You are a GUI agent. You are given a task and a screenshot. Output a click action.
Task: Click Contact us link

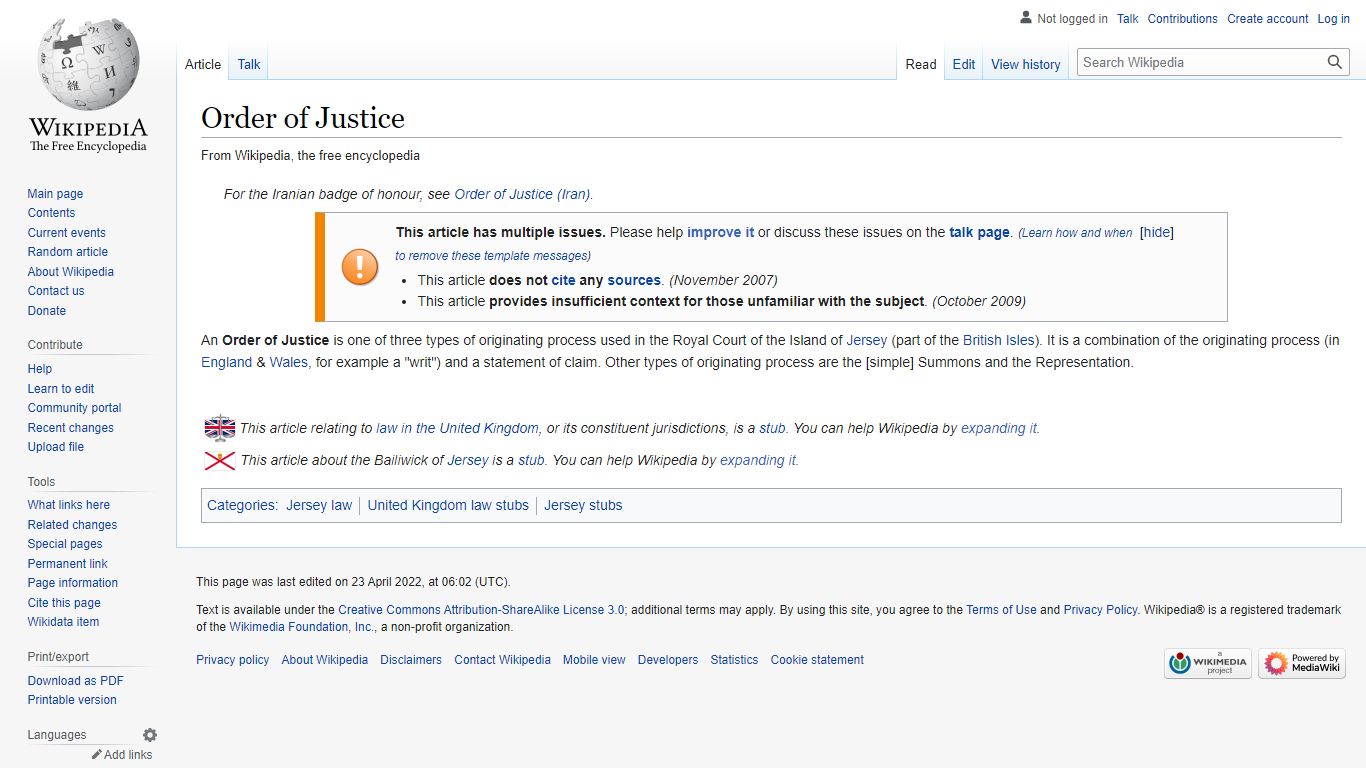click(x=56, y=291)
